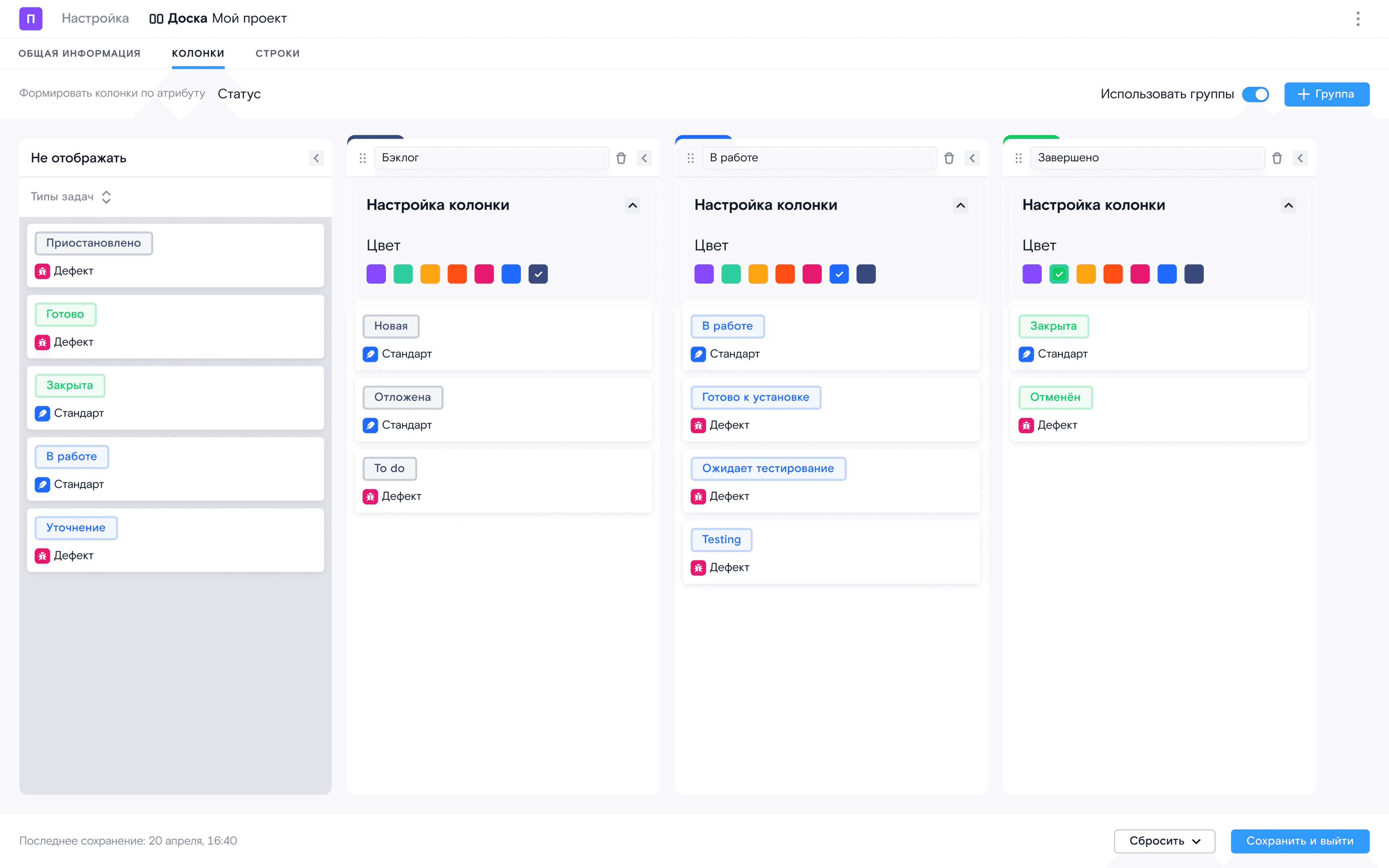Delete the Бэклог column with trash icon
This screenshot has width=1389, height=868.
click(x=621, y=158)
